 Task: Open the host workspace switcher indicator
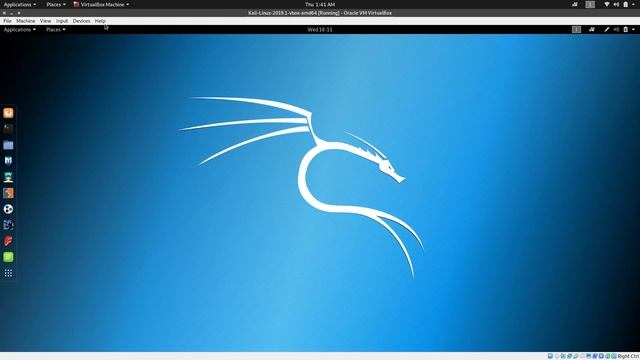click(x=590, y=4)
